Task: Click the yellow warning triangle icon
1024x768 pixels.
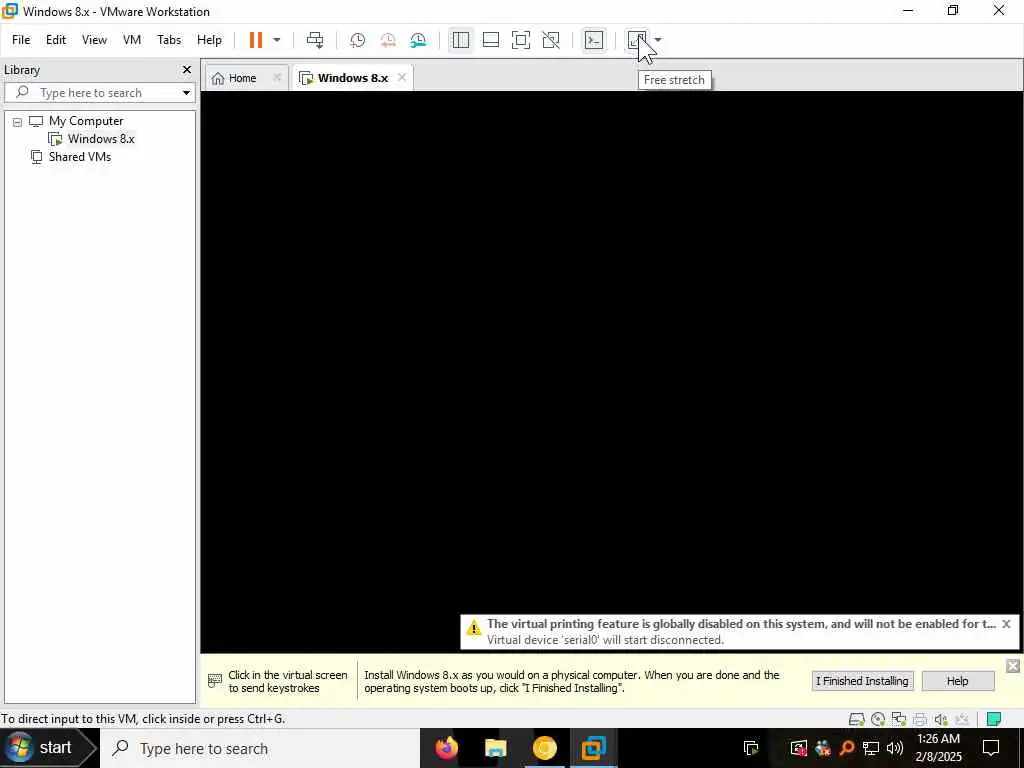Action: click(x=473, y=629)
